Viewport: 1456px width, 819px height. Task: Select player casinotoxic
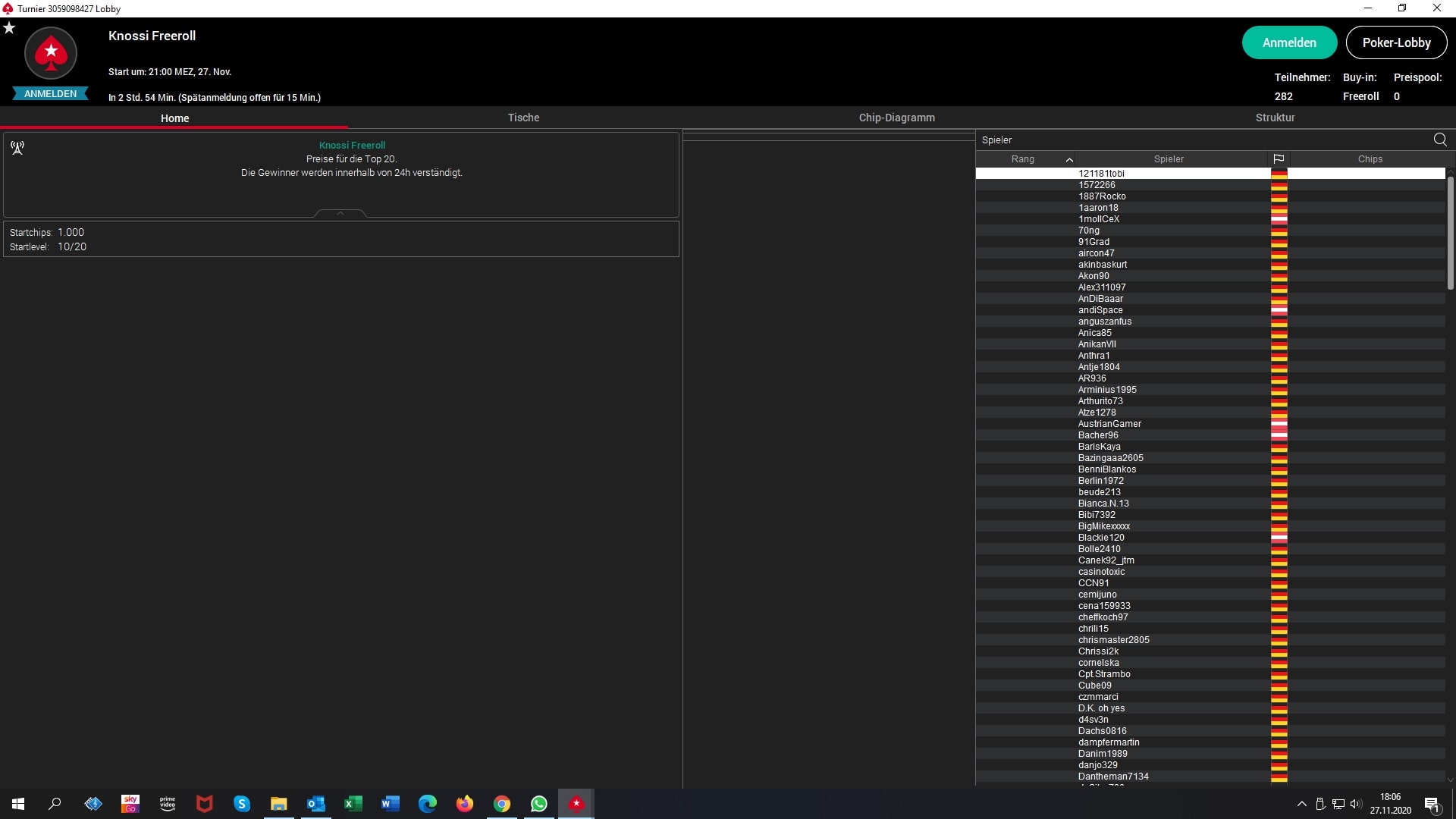tap(1210, 572)
